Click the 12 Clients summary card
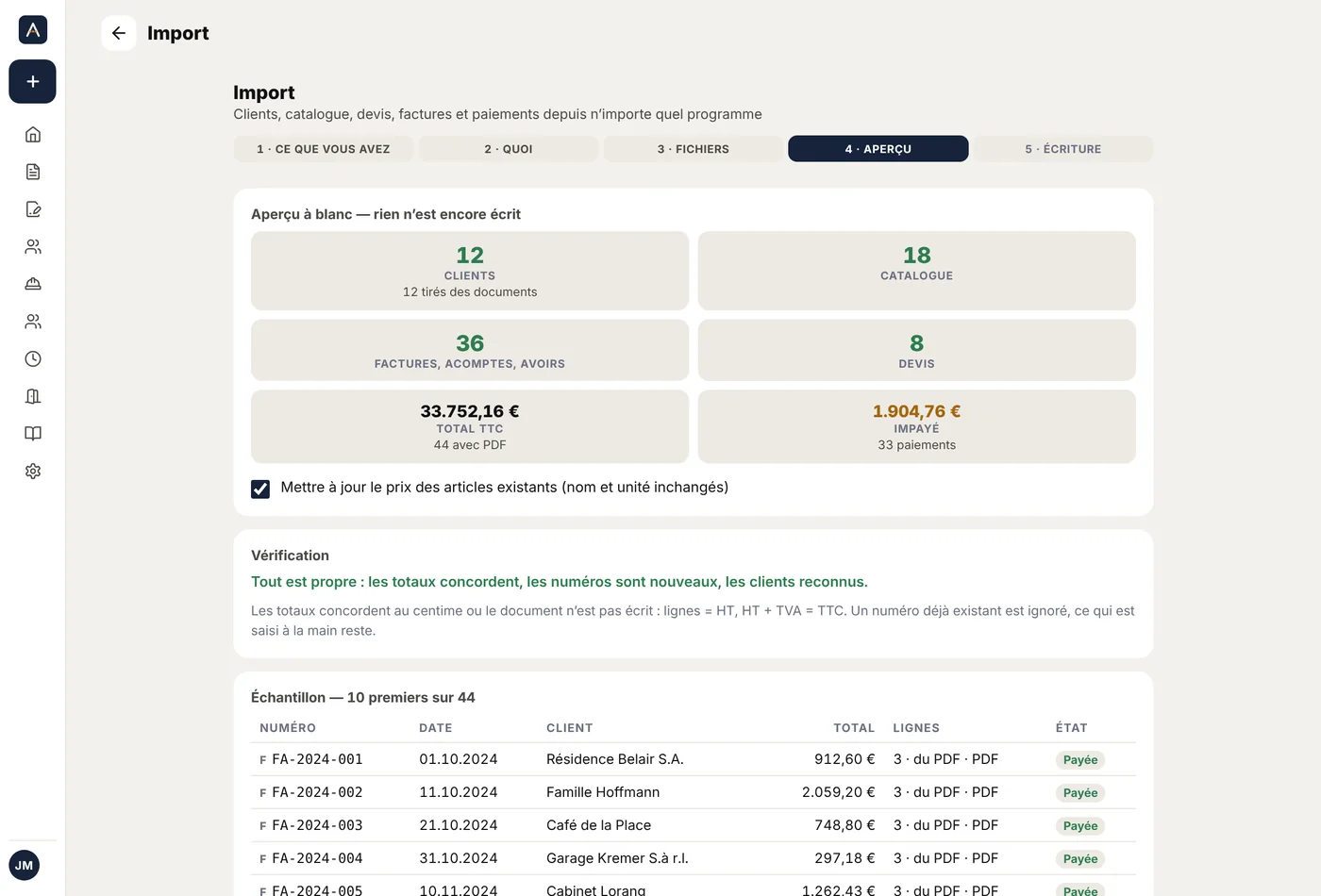 coord(470,271)
